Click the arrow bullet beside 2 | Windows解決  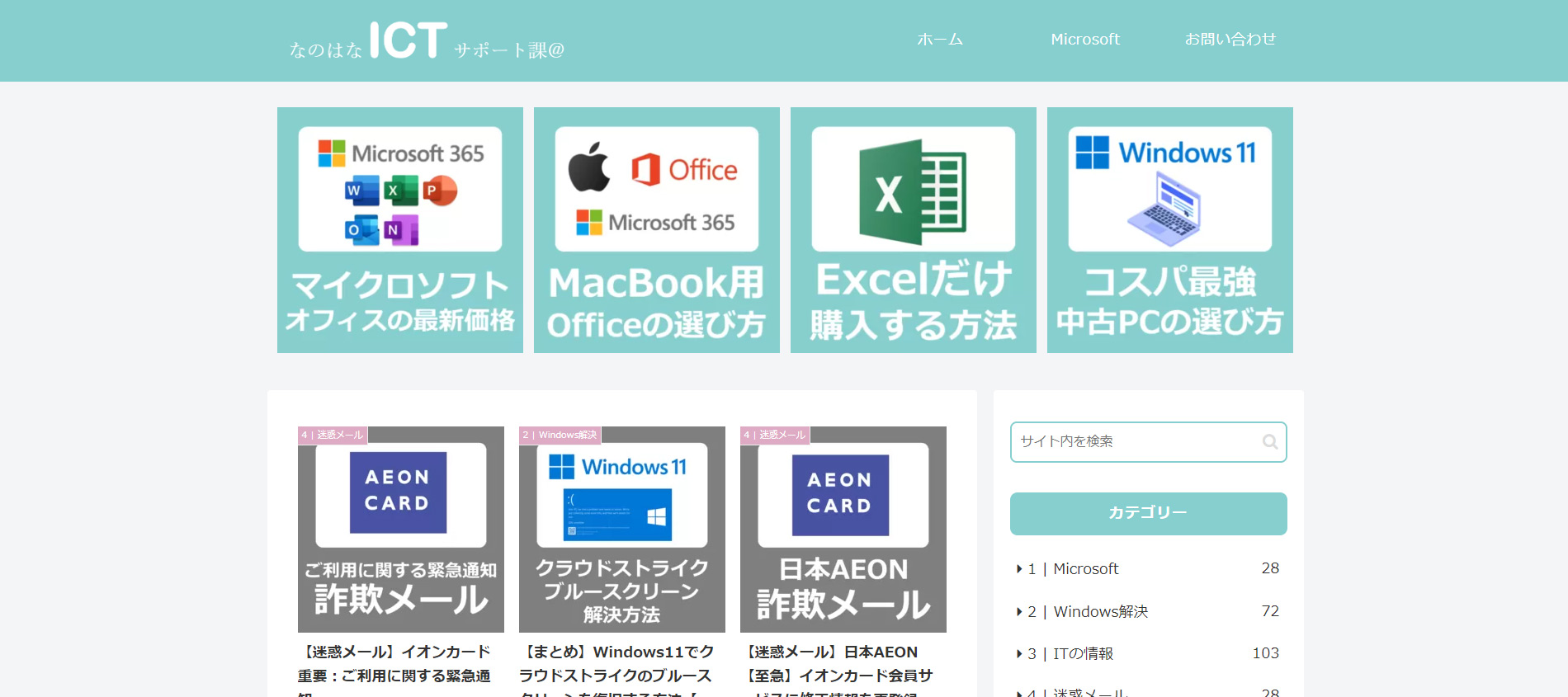(x=1020, y=612)
